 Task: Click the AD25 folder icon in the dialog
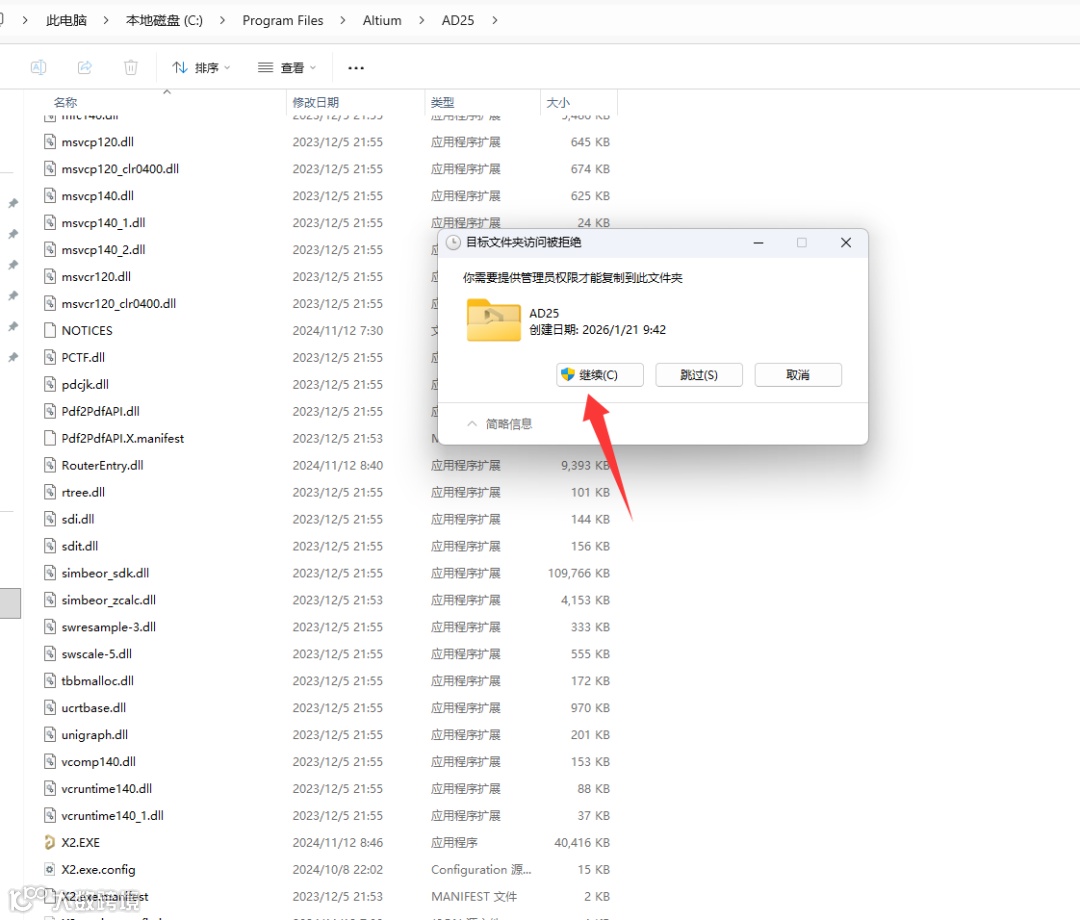point(493,320)
